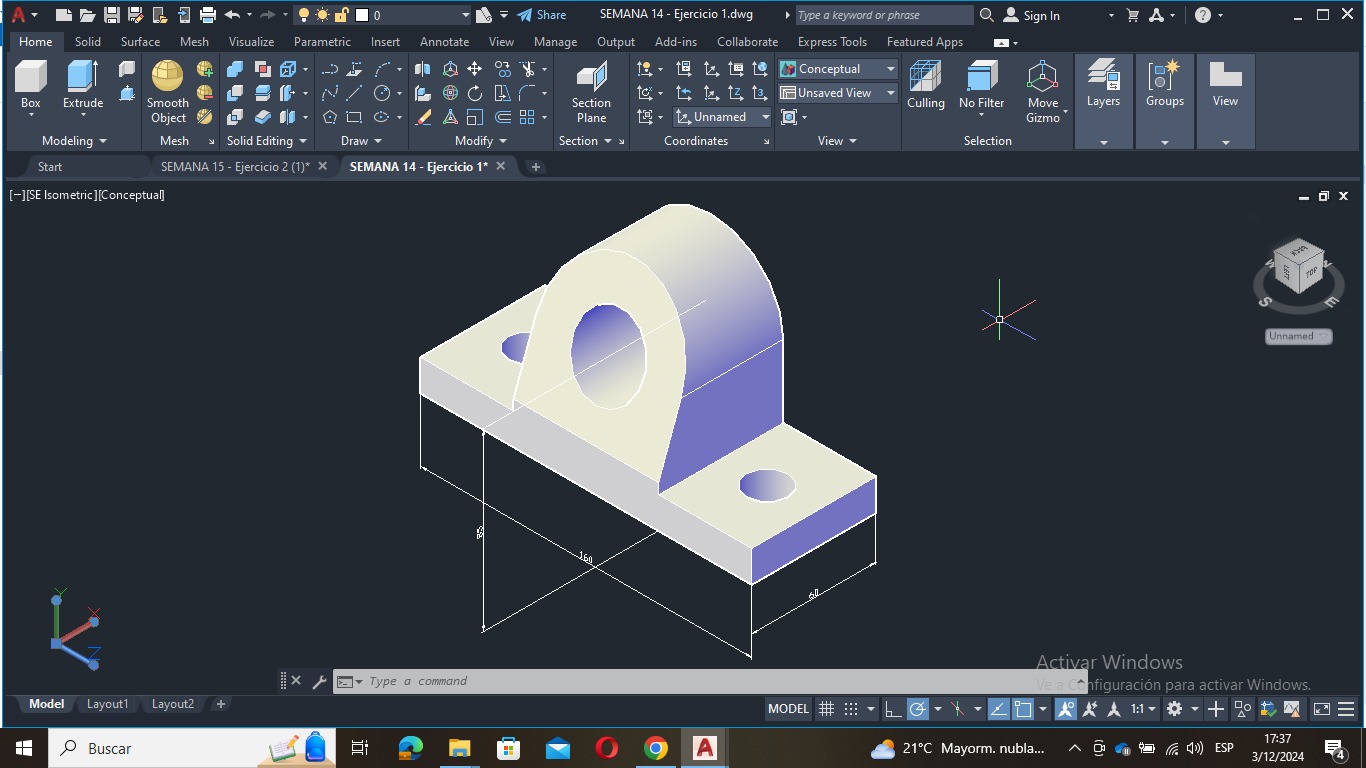Image resolution: width=1366 pixels, height=768 pixels.
Task: Click the Section Plane tool
Action: click(x=591, y=78)
